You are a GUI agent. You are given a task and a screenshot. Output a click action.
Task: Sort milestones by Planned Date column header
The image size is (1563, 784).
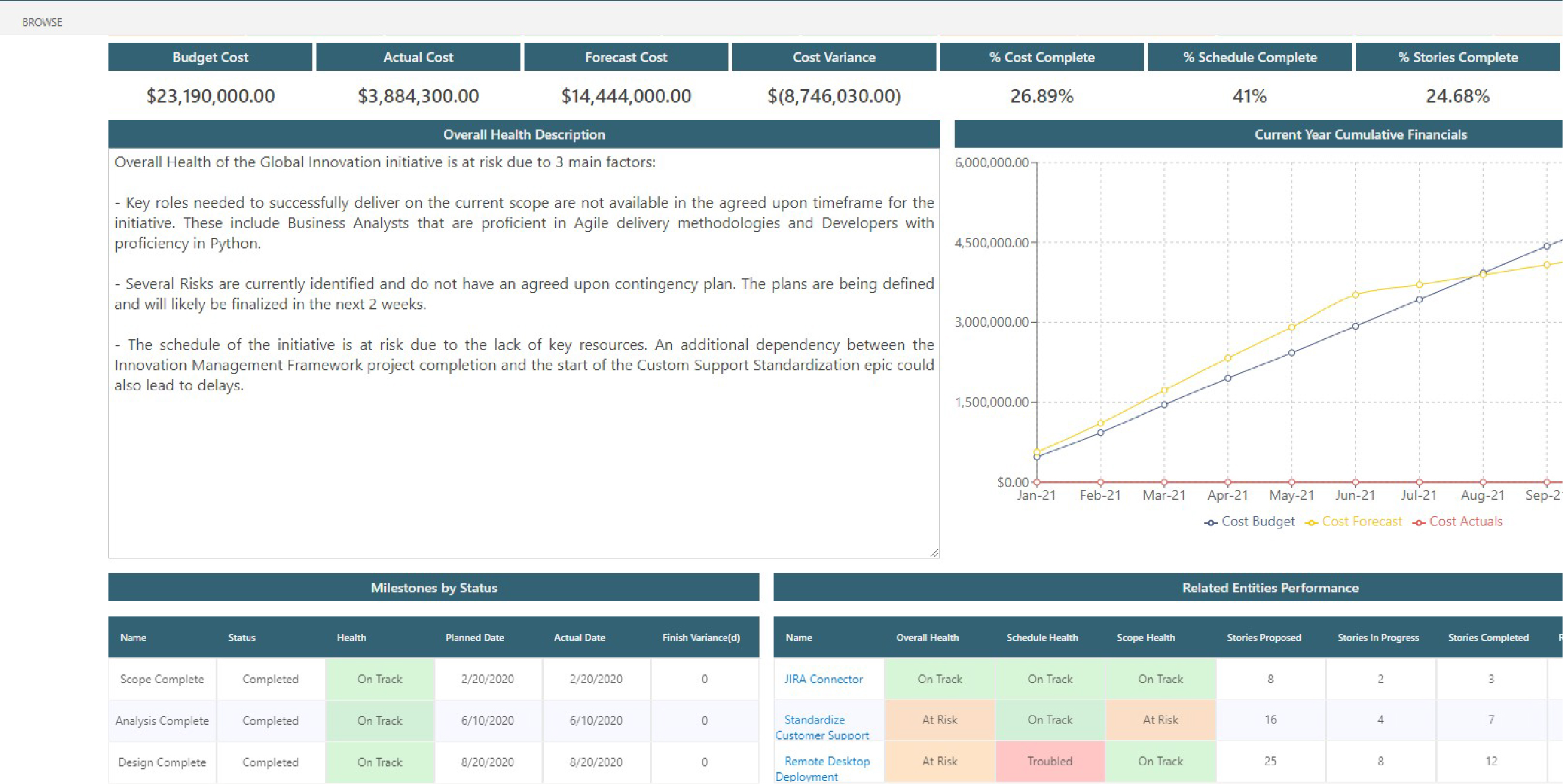point(475,637)
